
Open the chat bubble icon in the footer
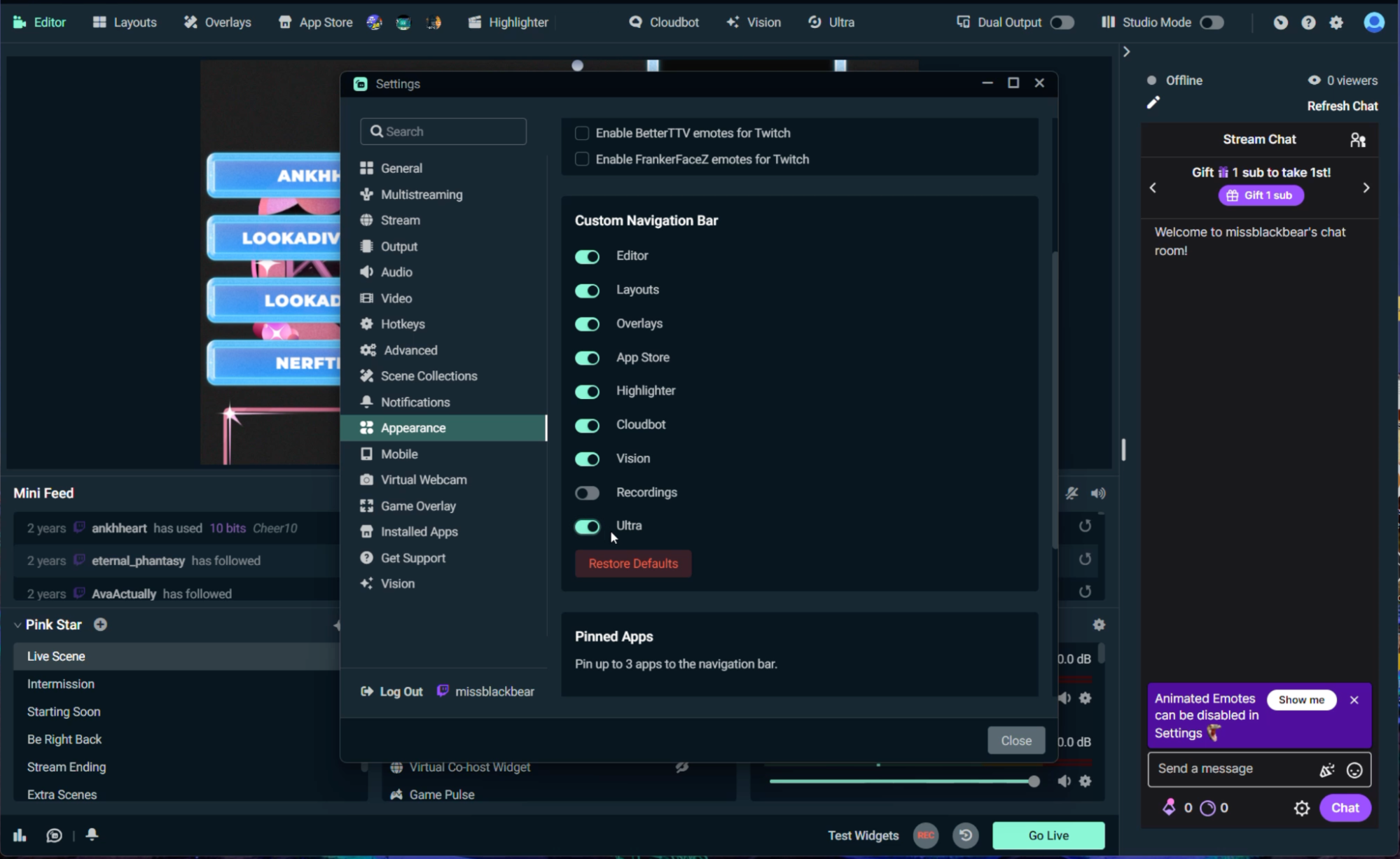(x=54, y=835)
